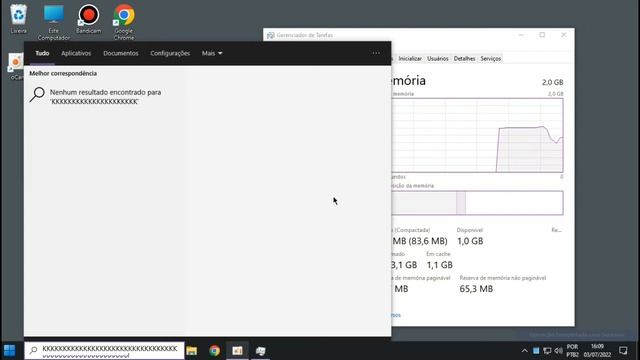Open Usuários tab in Task Manager
640x360 pixels.
coord(438,59)
